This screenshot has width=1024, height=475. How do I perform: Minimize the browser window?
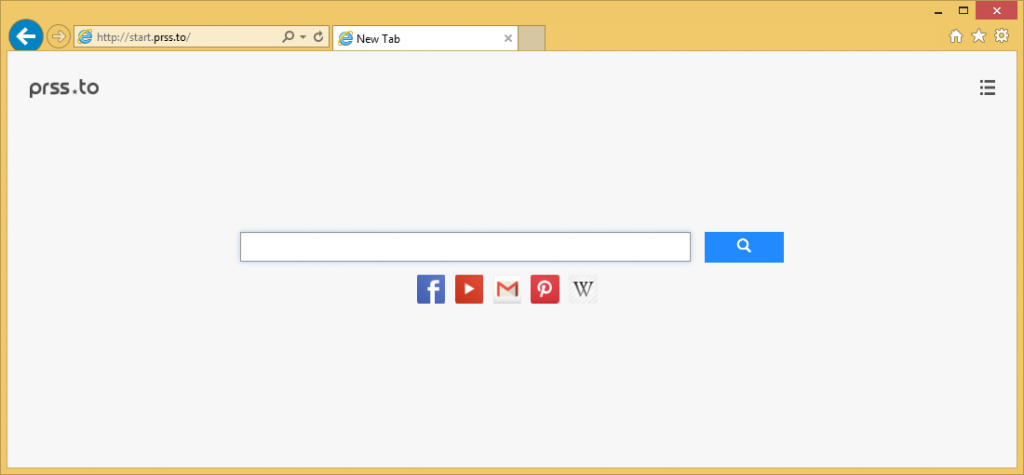click(x=938, y=11)
